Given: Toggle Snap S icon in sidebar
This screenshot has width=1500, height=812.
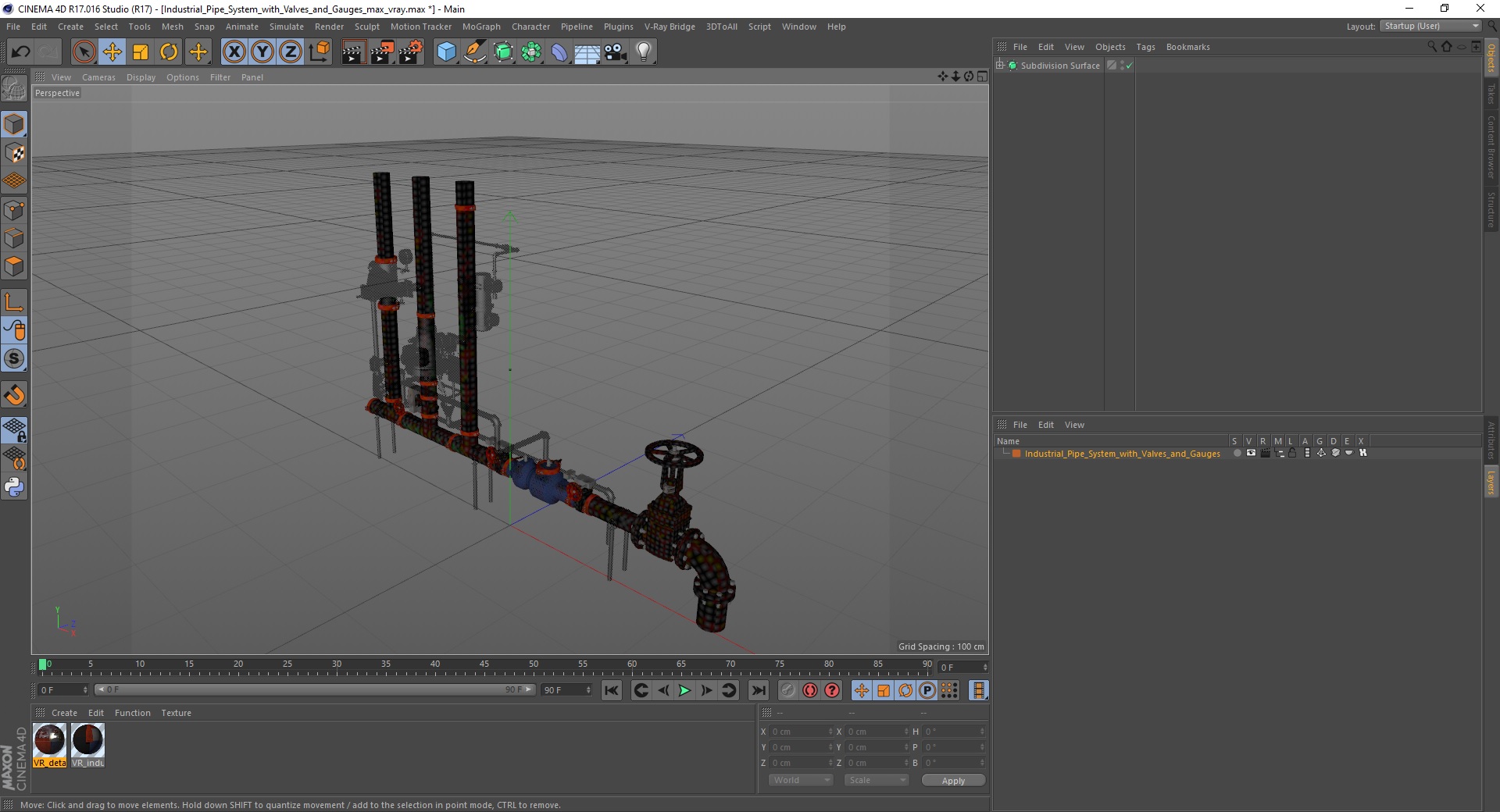Looking at the screenshot, I should pos(14,359).
